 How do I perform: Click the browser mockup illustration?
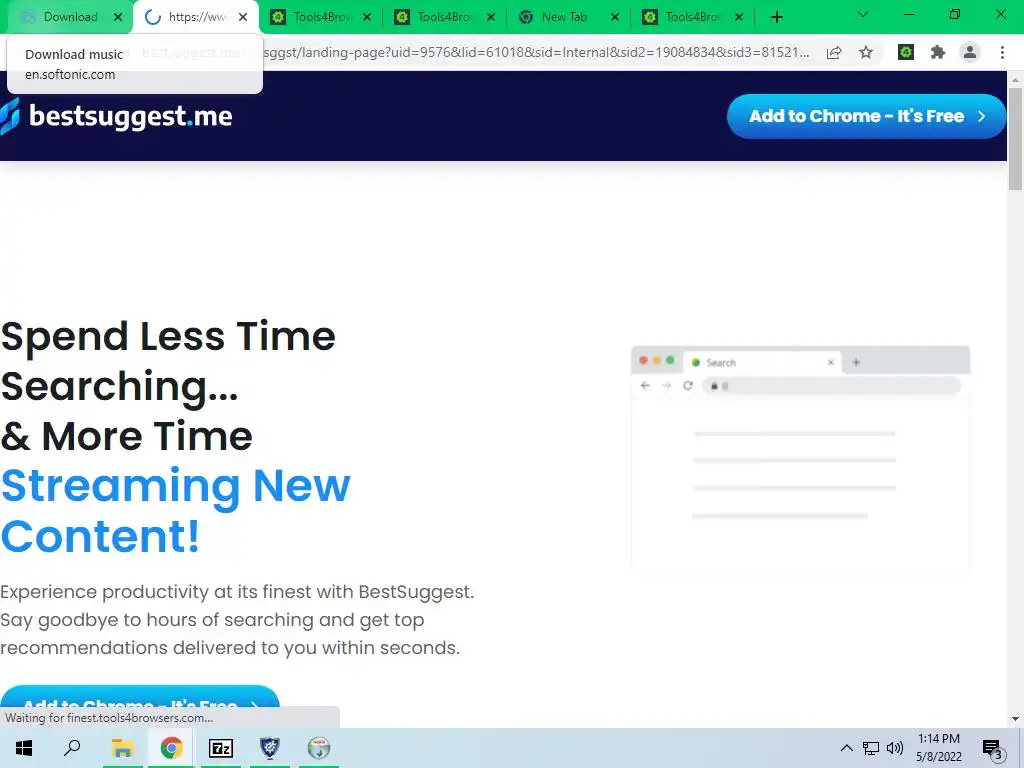tap(801, 458)
